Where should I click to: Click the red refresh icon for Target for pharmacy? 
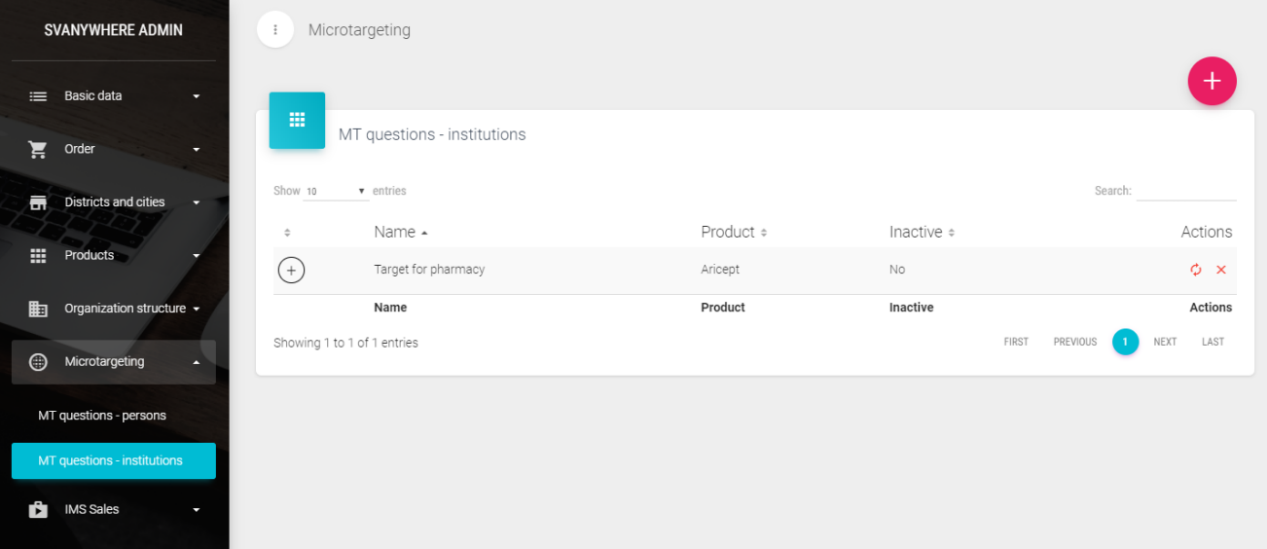click(1195, 270)
